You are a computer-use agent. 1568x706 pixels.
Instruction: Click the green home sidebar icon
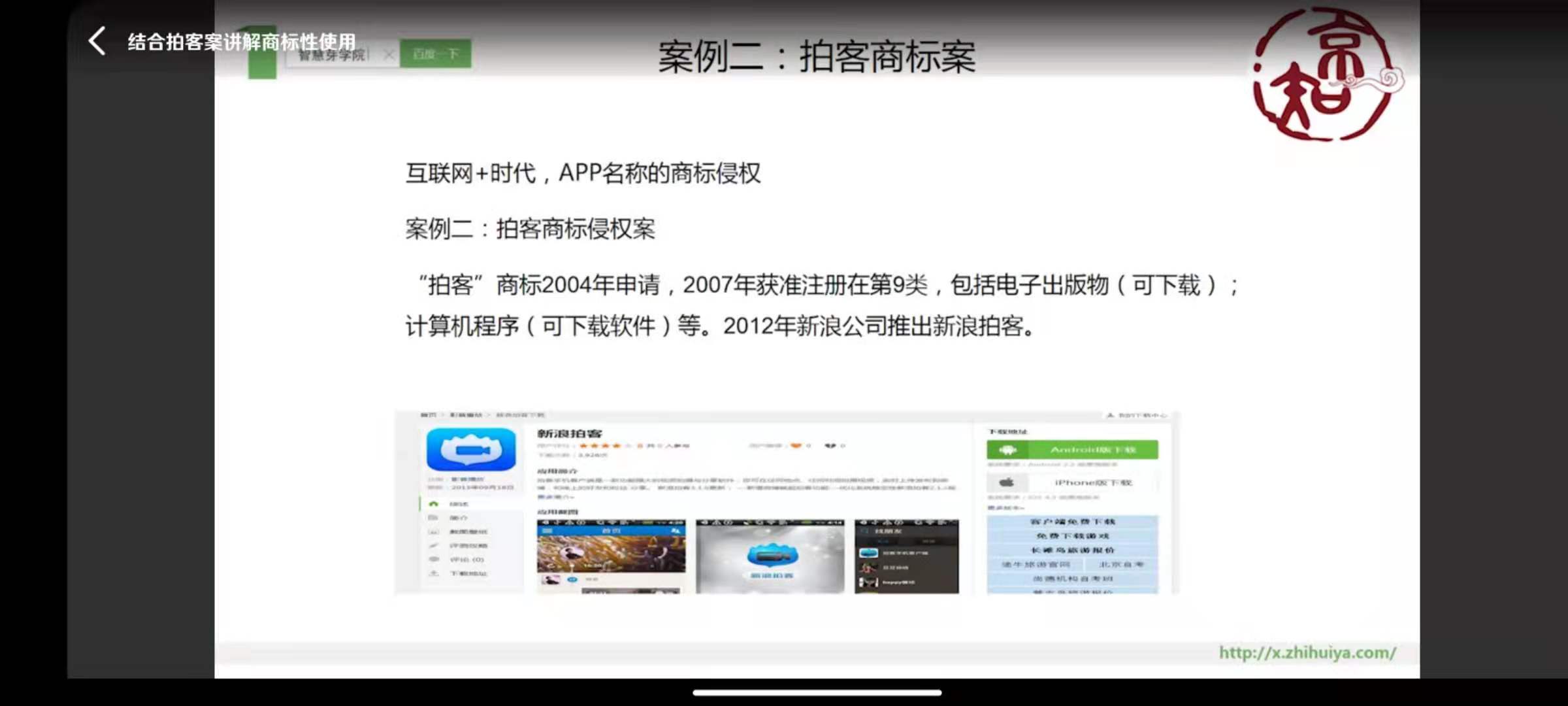(433, 504)
